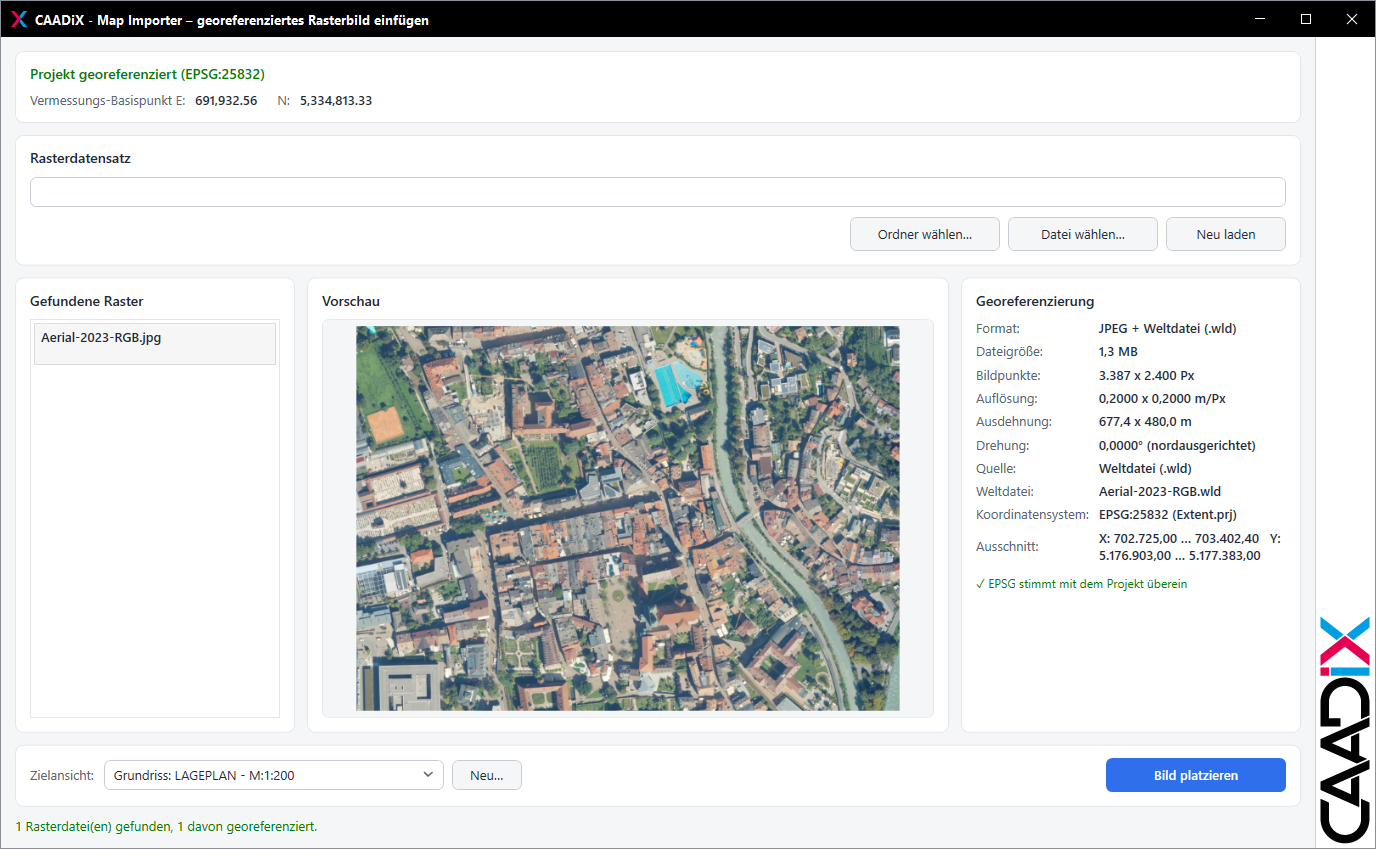The width and height of the screenshot is (1376, 849).
Task: Click the 'EPSG stimmt mit dem Projekt überein' message
Action: (1081, 584)
